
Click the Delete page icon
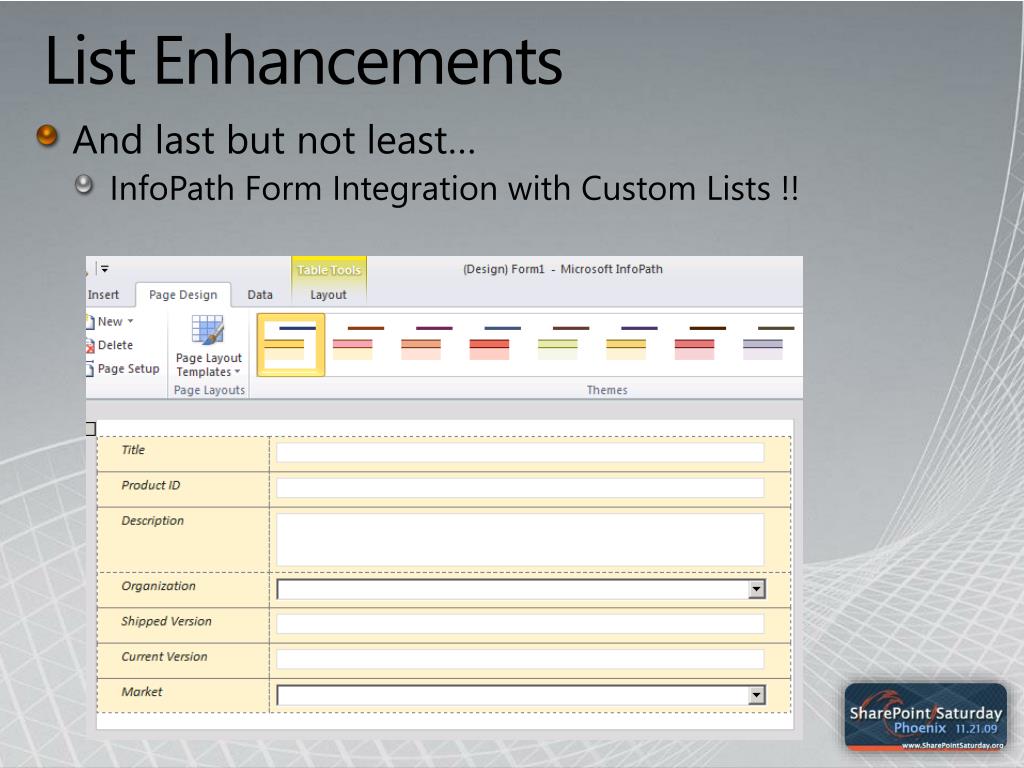click(x=90, y=345)
